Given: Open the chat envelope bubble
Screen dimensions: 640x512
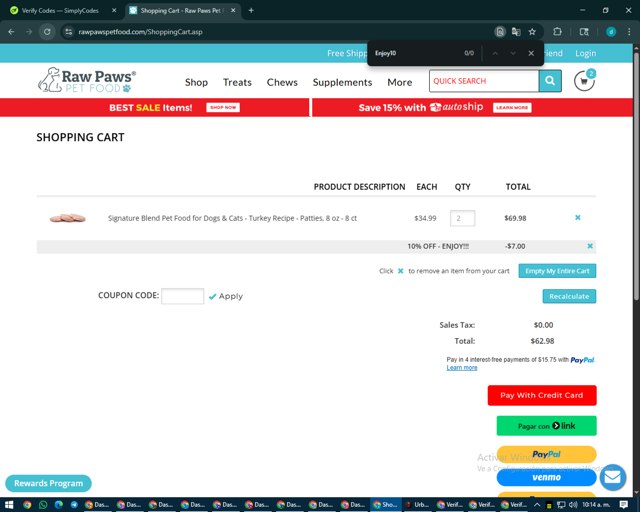Looking at the screenshot, I should (613, 477).
